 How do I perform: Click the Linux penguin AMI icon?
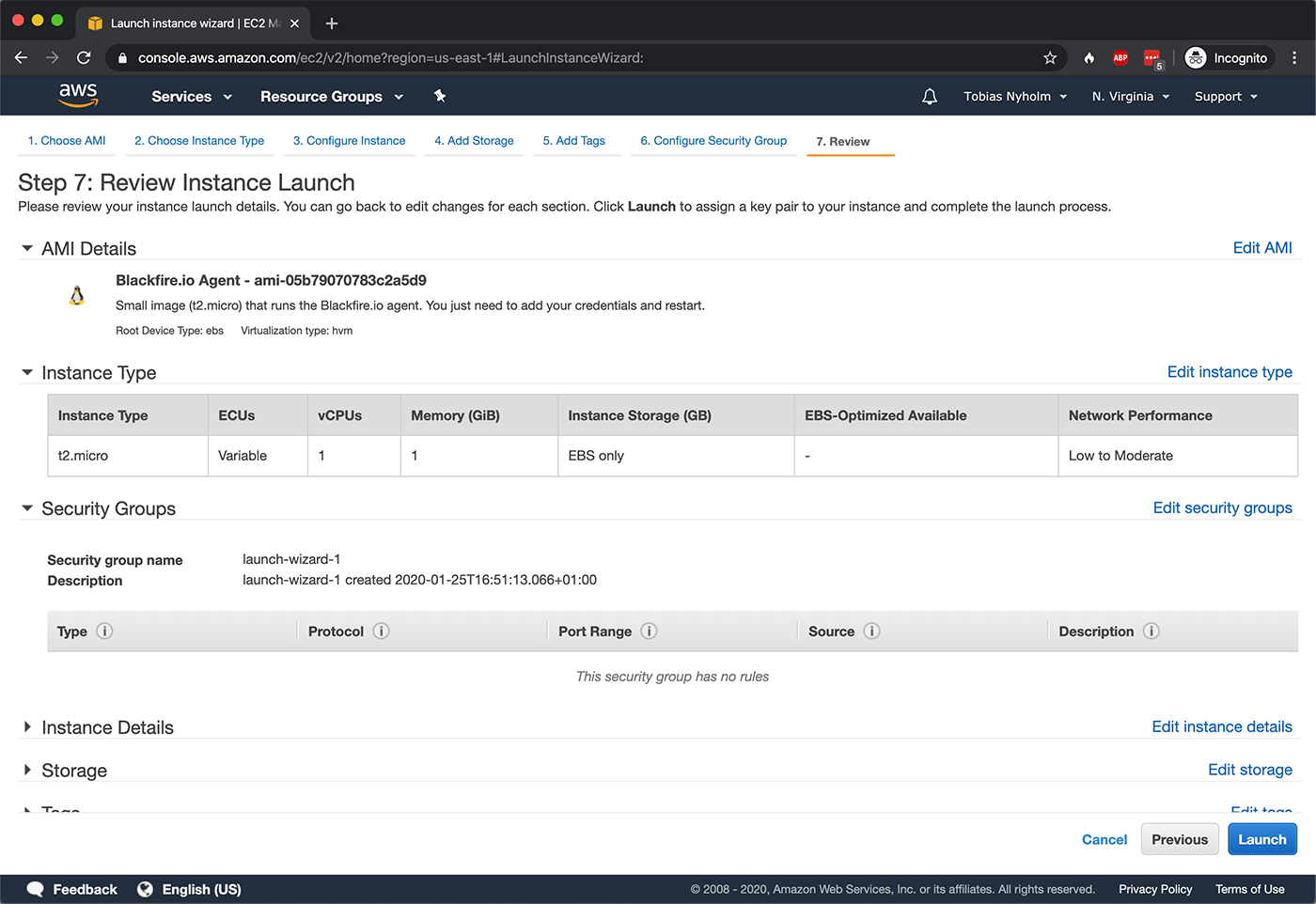(77, 295)
